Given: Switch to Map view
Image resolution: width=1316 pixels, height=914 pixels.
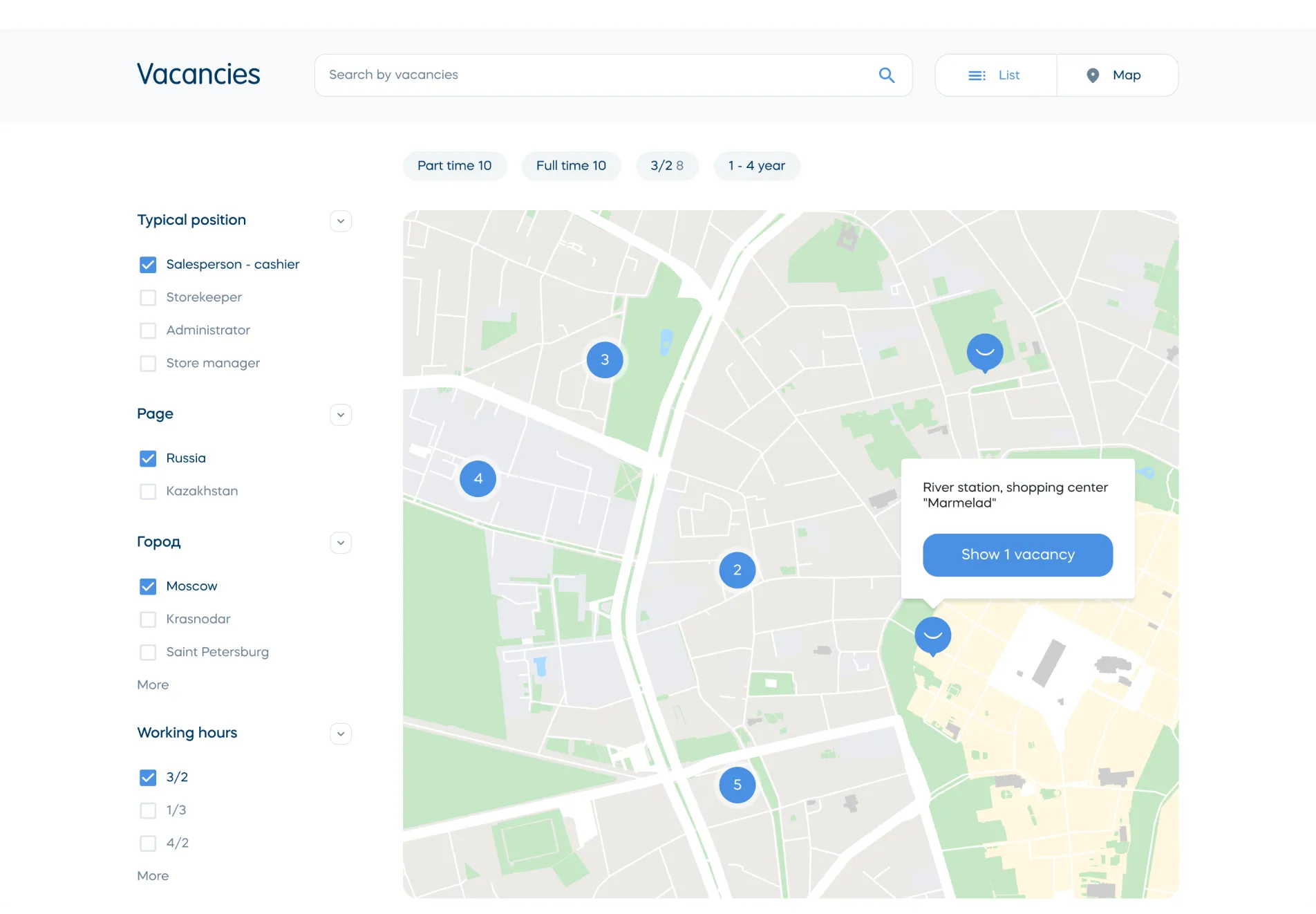Looking at the screenshot, I should tap(1117, 75).
